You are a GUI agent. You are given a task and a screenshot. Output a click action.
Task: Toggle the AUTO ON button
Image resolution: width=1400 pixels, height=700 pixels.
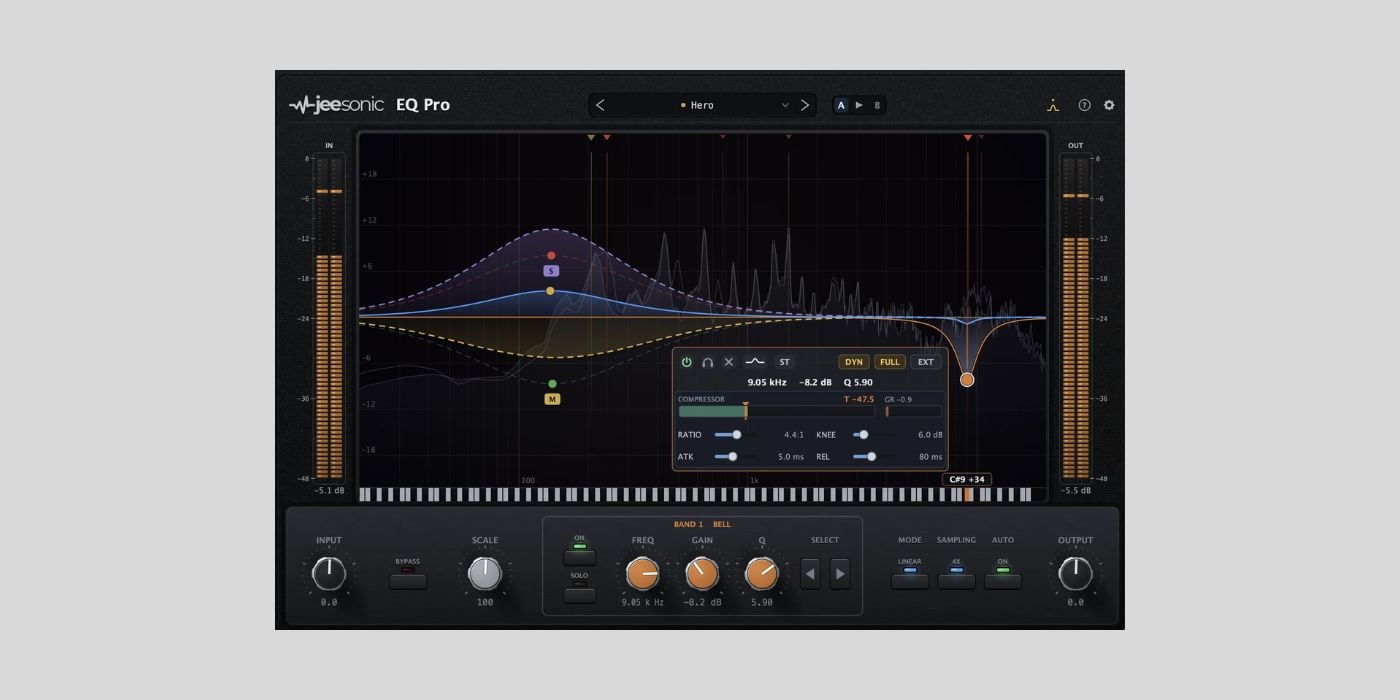coord(1003,580)
